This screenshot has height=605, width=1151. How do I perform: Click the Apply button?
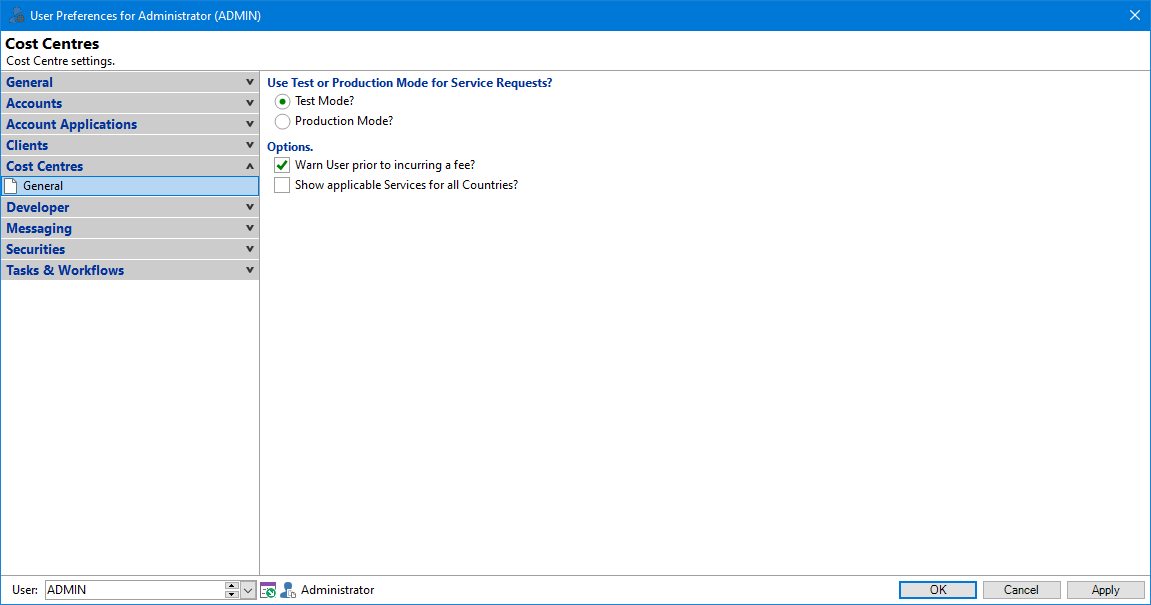pyautogui.click(x=1105, y=590)
